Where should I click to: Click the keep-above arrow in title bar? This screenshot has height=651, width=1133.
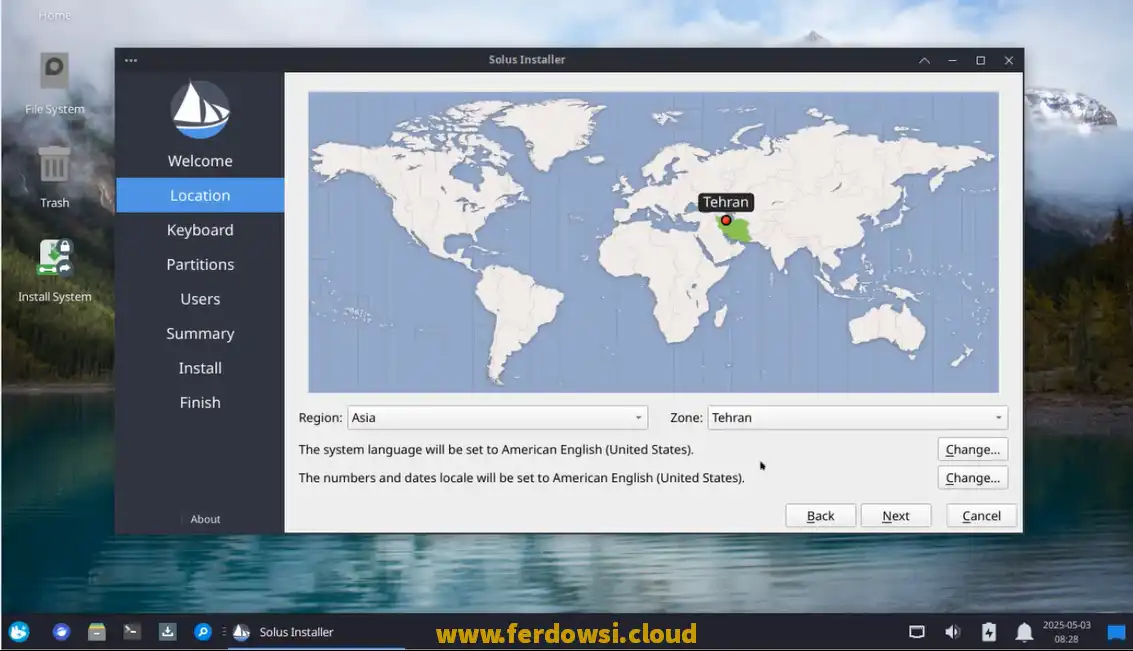924,61
